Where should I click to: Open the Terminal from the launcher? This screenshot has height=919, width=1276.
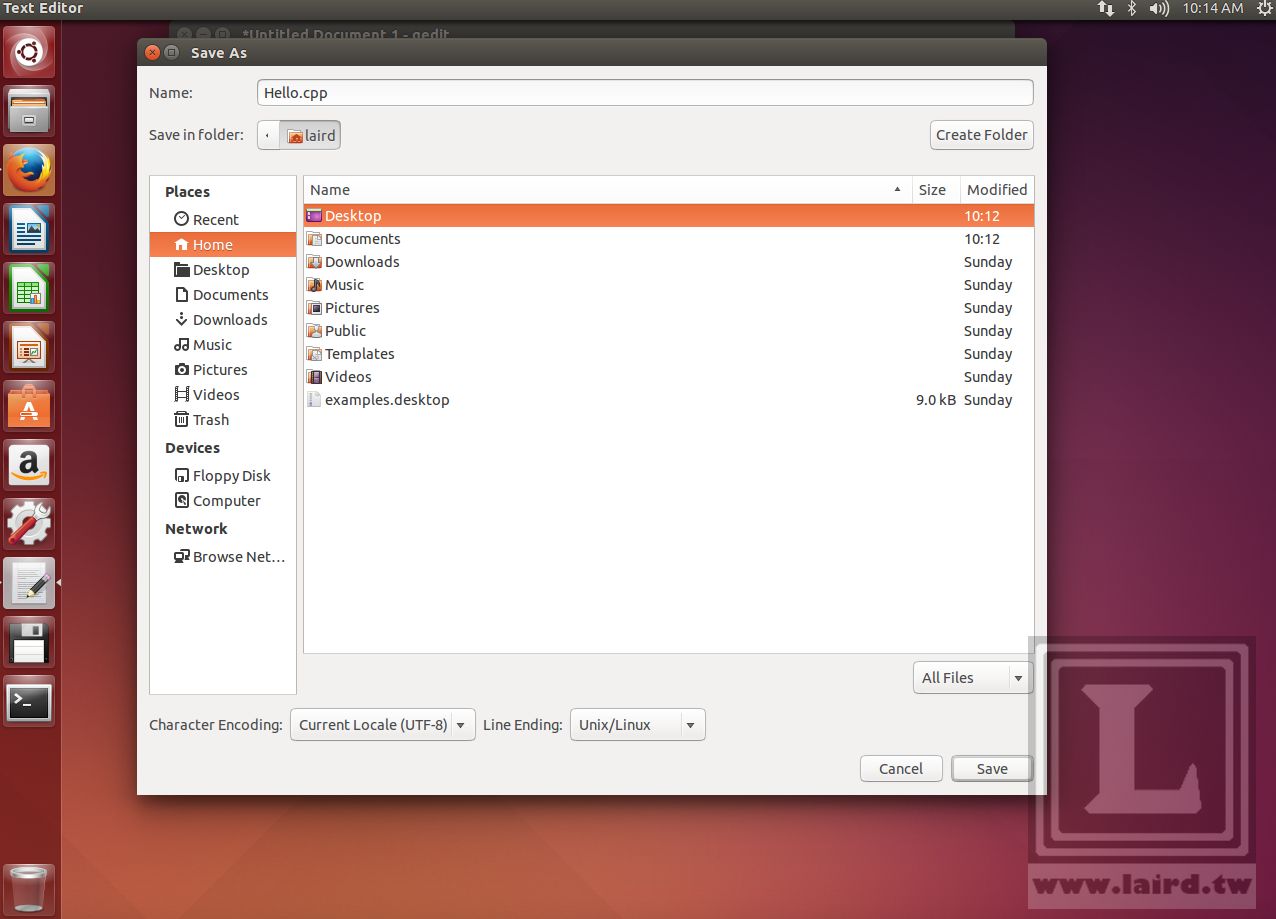point(29,702)
